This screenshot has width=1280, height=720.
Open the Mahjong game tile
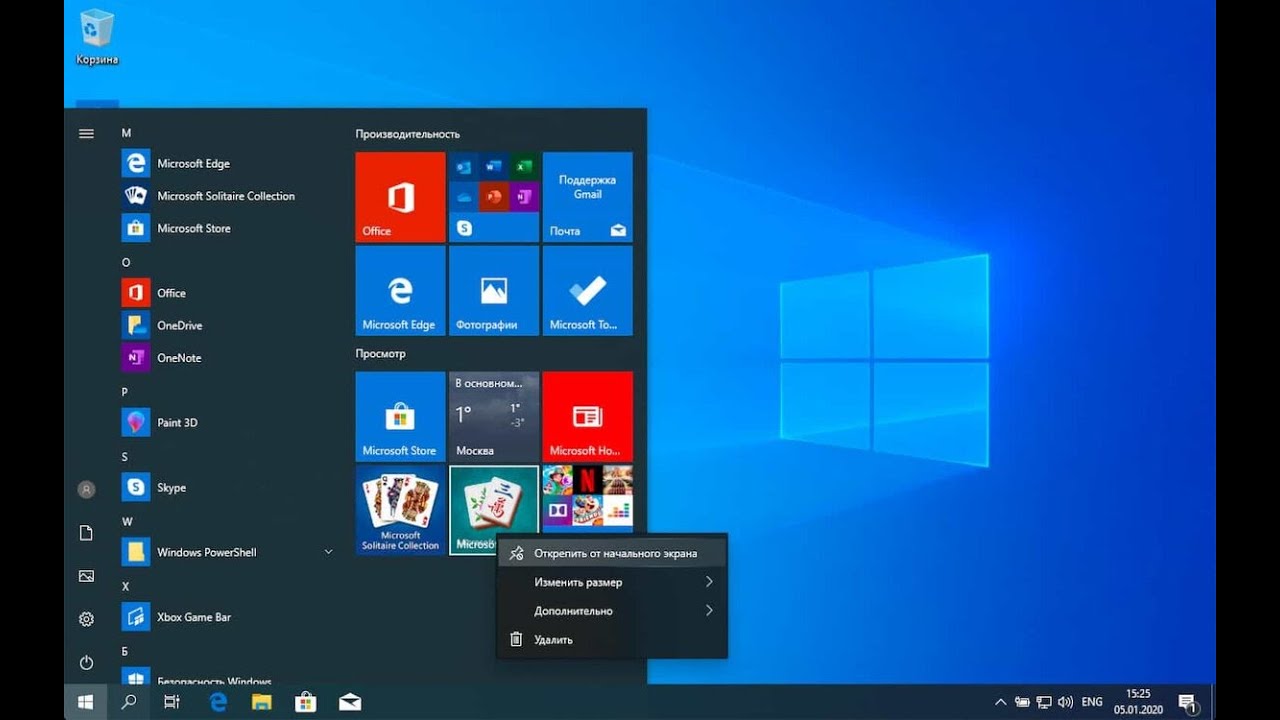[x=494, y=509]
